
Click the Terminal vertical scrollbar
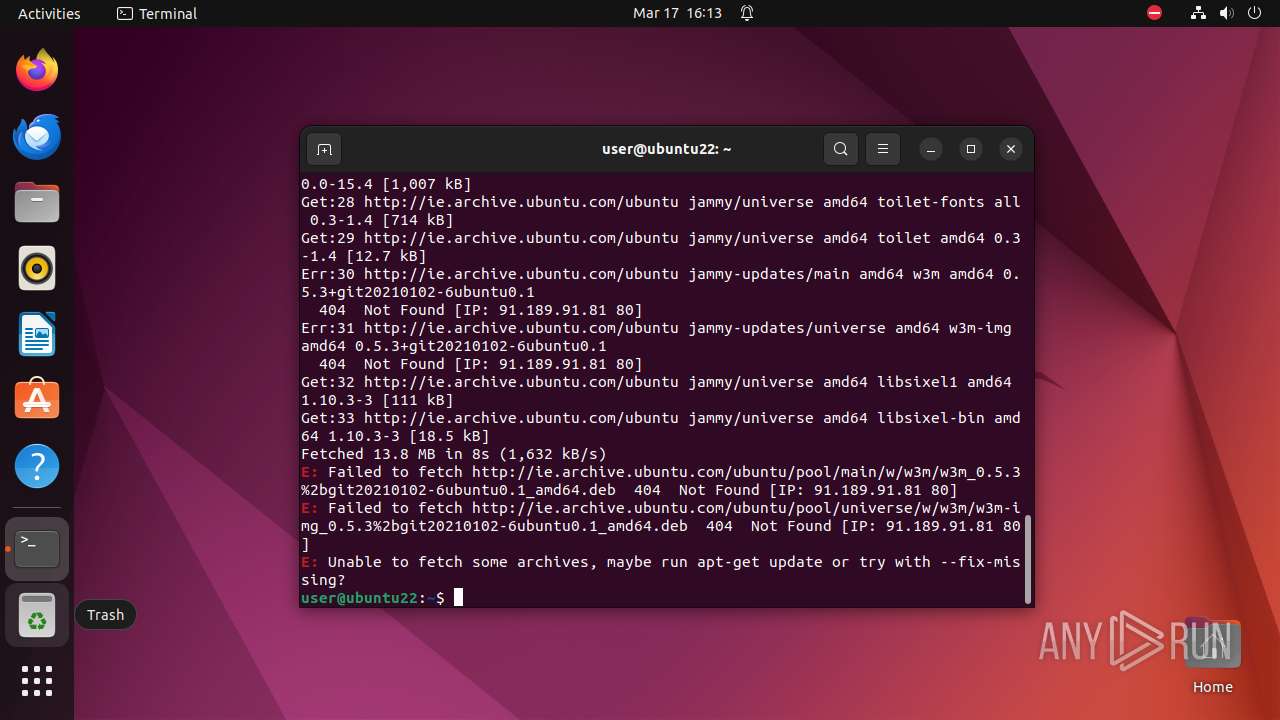(x=1027, y=560)
